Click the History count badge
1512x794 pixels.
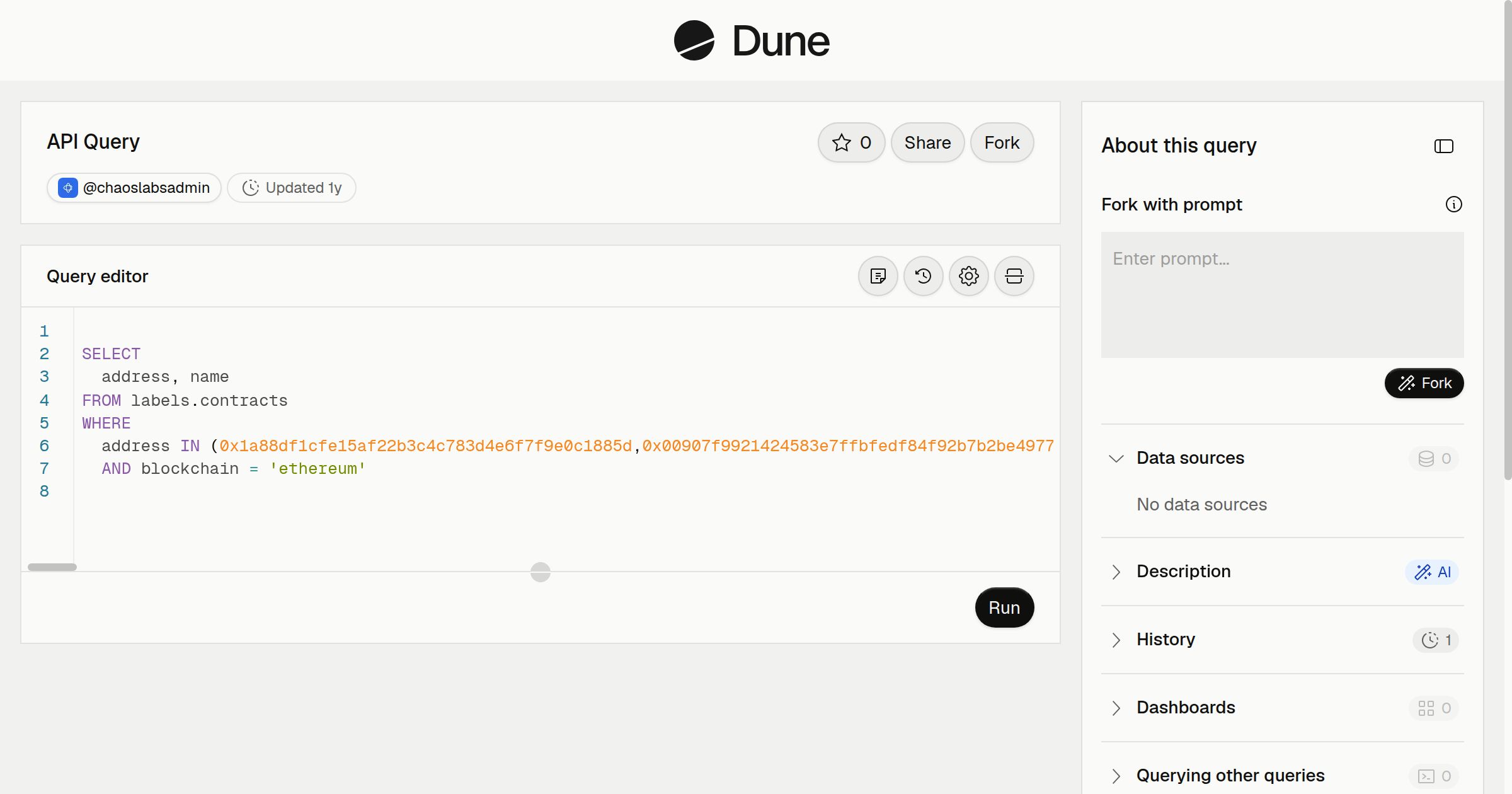[x=1436, y=640]
